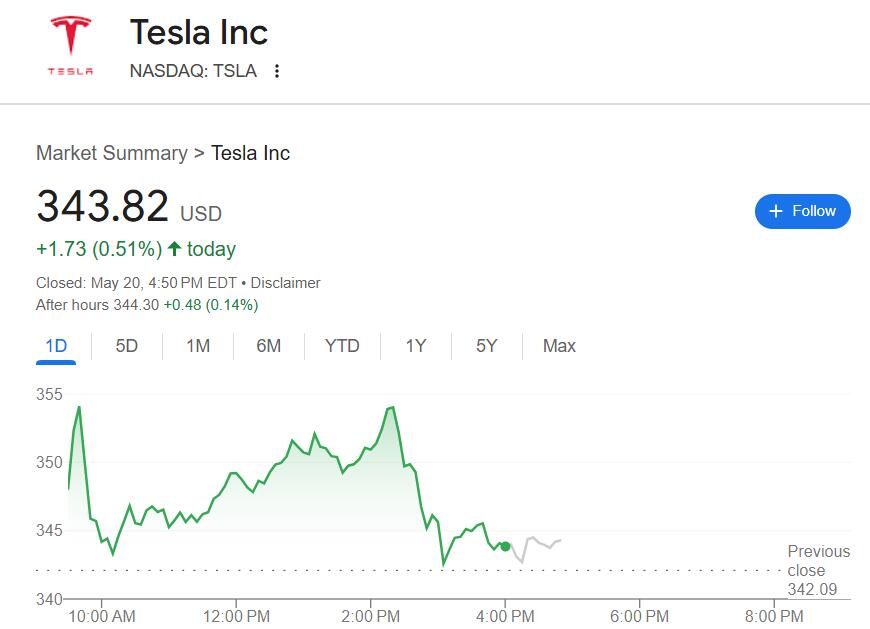Select the 5Y time range tab
Screen dimensions: 870x629
point(486,346)
